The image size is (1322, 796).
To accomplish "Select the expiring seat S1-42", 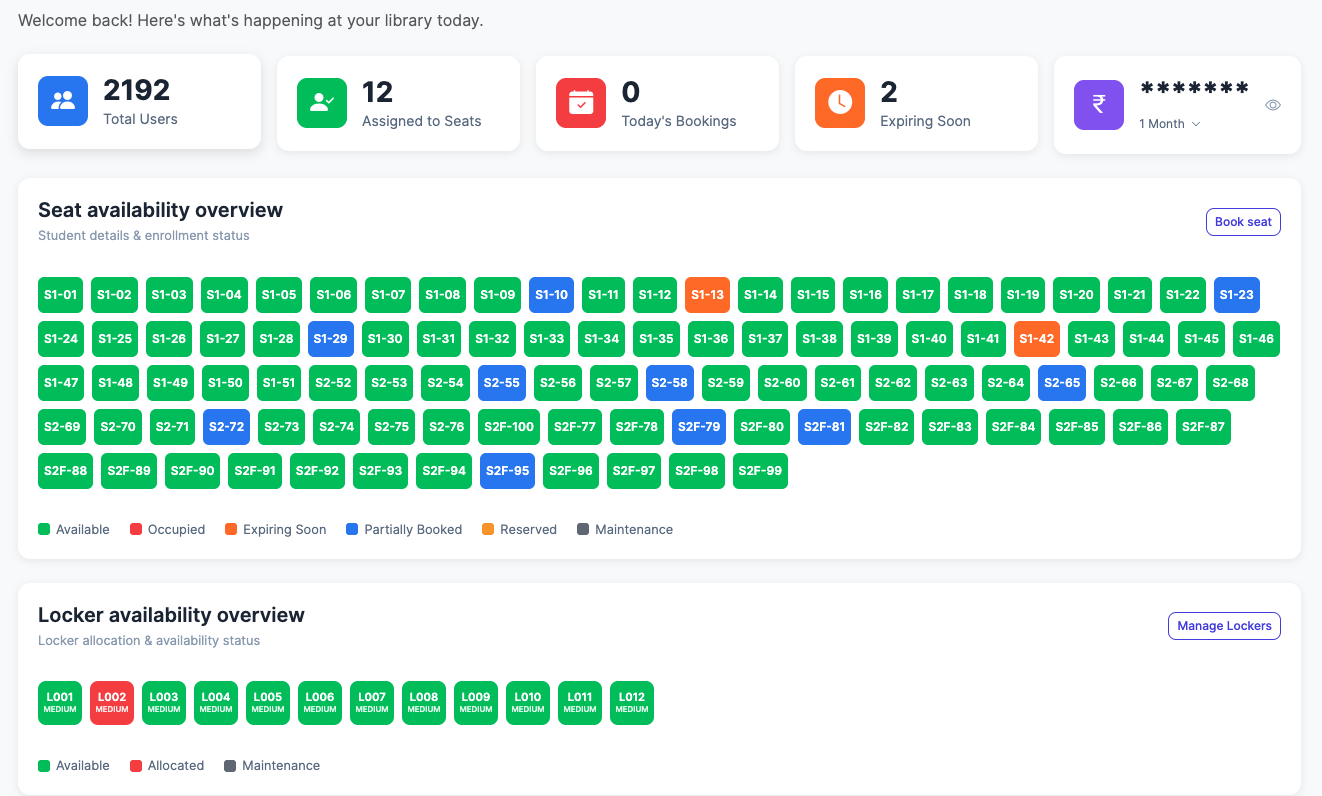I will pos(1037,339).
